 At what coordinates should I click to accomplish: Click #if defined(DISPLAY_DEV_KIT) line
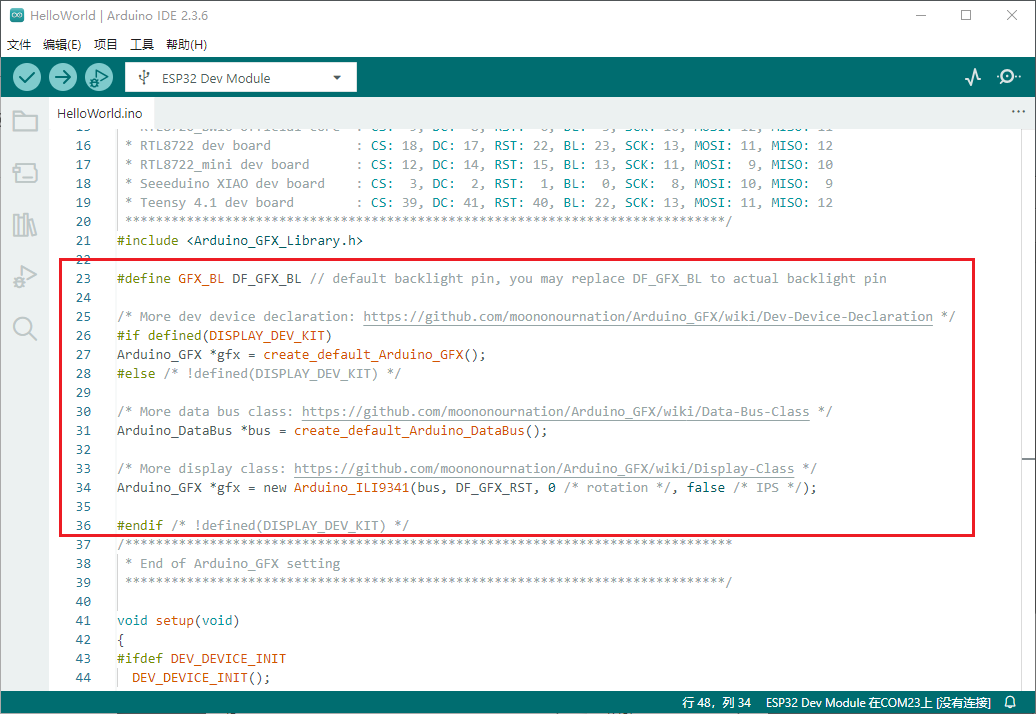tap(224, 336)
